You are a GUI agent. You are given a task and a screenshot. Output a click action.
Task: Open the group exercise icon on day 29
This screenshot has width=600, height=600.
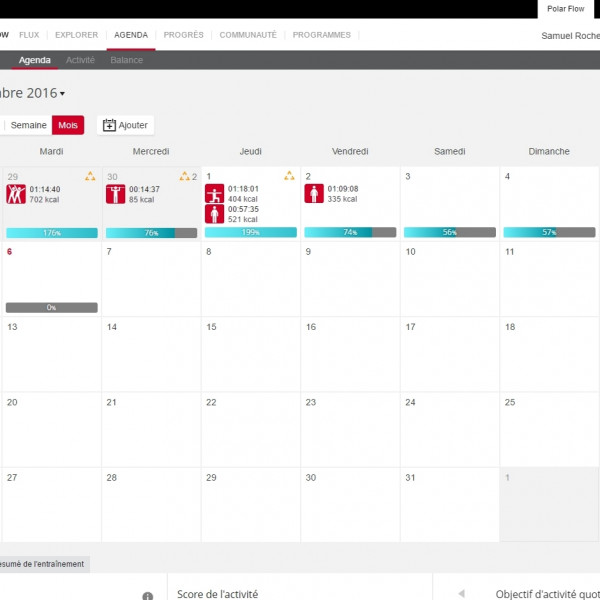16,194
